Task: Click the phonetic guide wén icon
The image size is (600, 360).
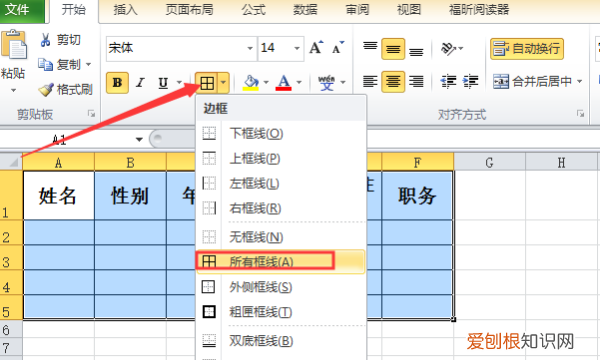Action: click(x=326, y=83)
